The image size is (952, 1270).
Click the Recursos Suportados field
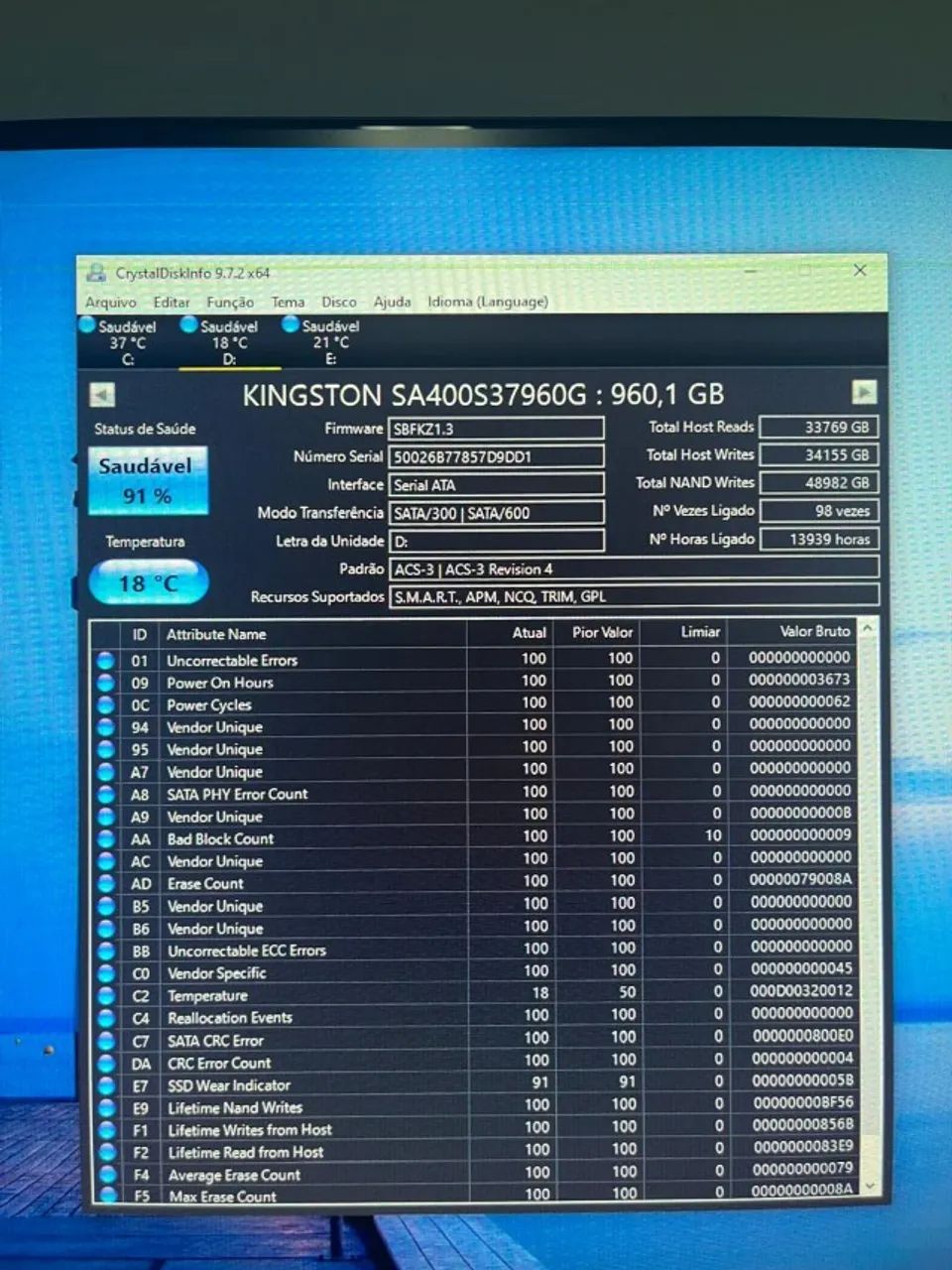(634, 596)
